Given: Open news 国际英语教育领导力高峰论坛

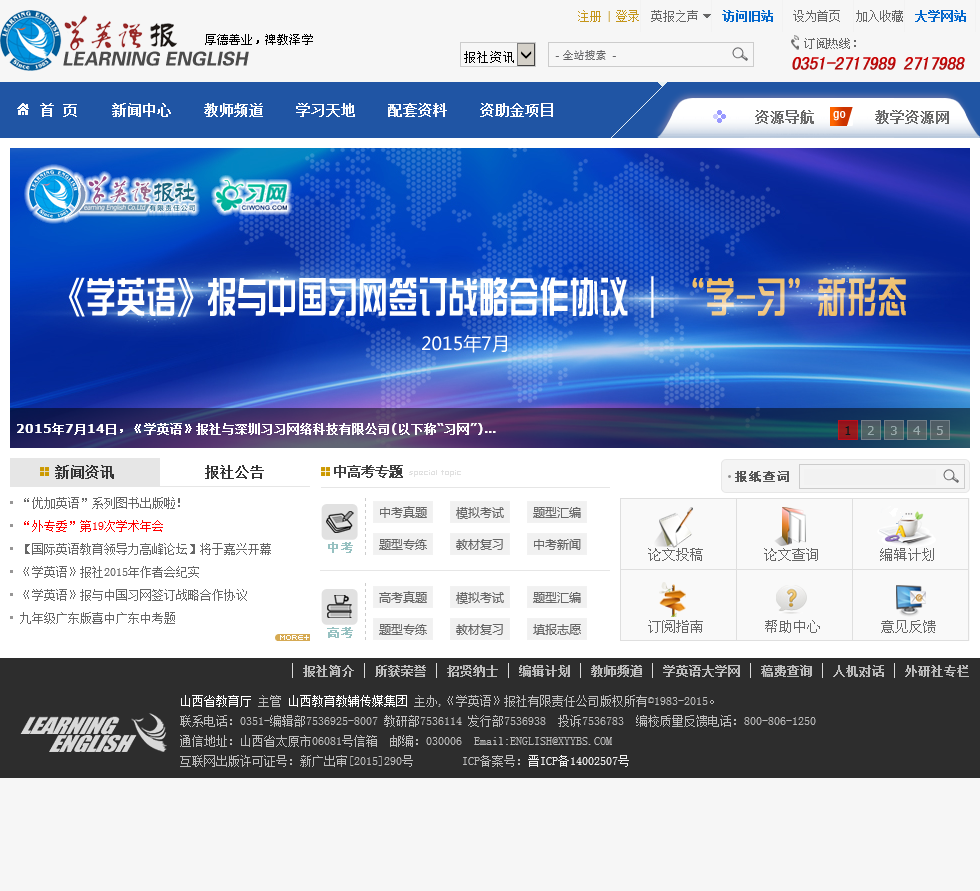Looking at the screenshot, I should 145,549.
